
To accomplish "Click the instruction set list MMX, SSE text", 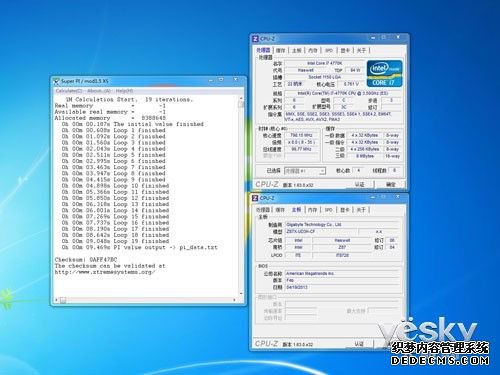I will 343,116.
